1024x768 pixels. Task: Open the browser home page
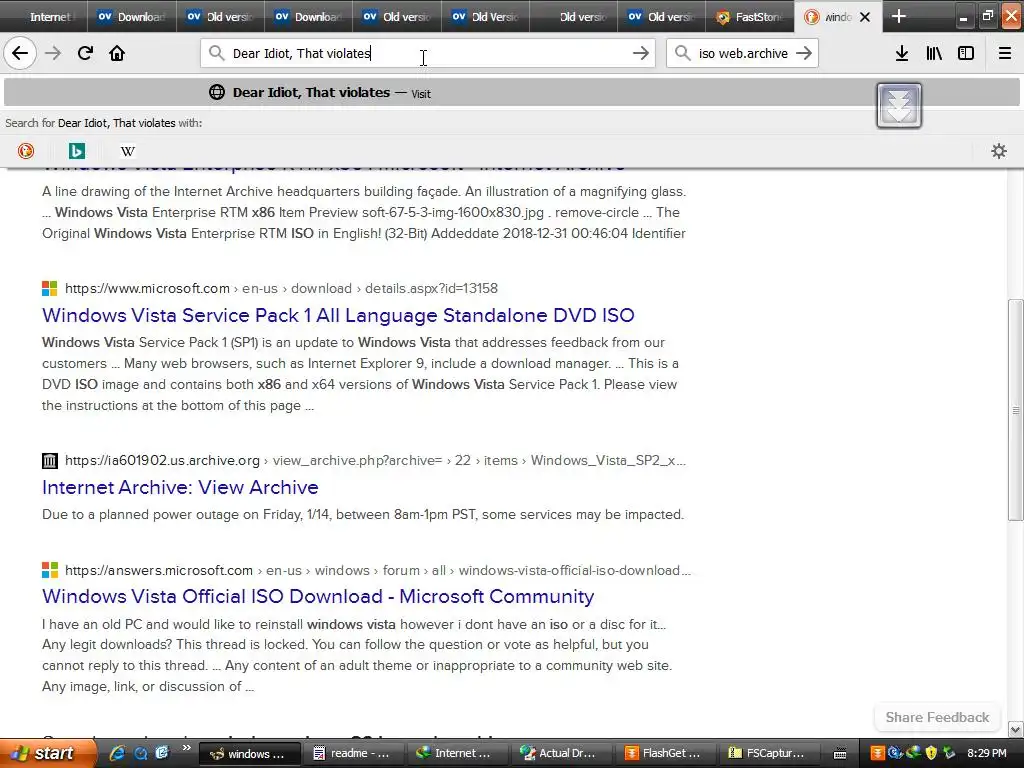click(x=117, y=53)
